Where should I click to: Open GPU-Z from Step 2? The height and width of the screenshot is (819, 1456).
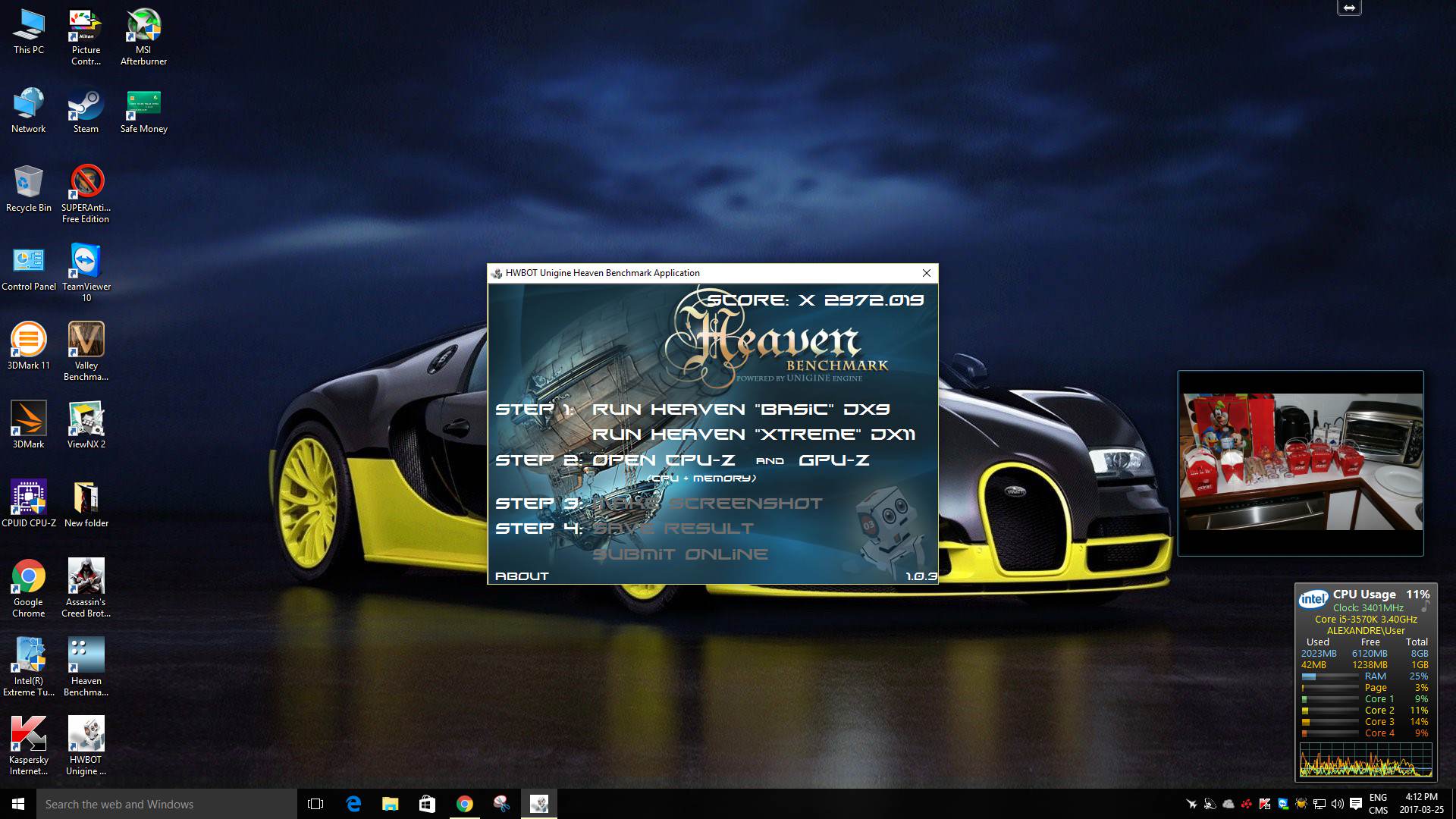coord(834,460)
